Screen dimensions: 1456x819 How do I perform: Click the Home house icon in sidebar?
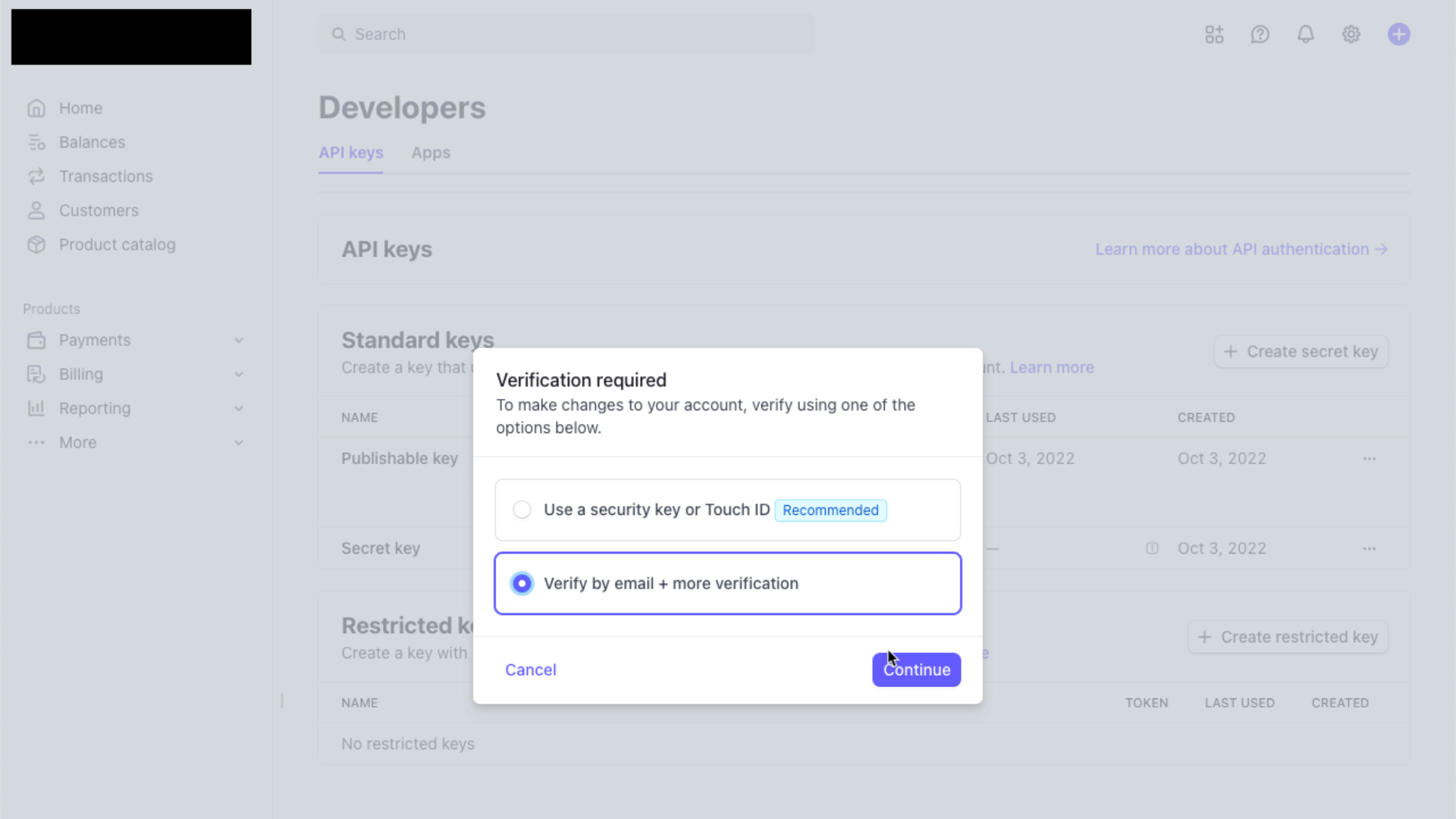36,108
